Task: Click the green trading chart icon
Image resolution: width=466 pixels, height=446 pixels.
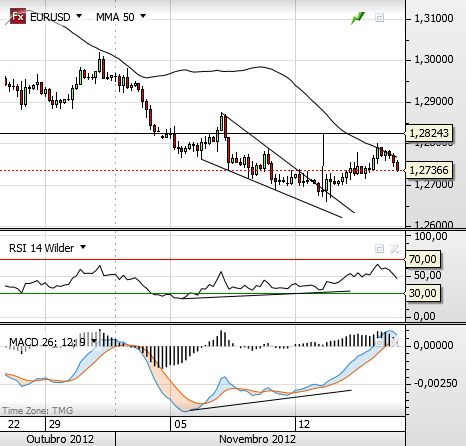Action: click(358, 18)
